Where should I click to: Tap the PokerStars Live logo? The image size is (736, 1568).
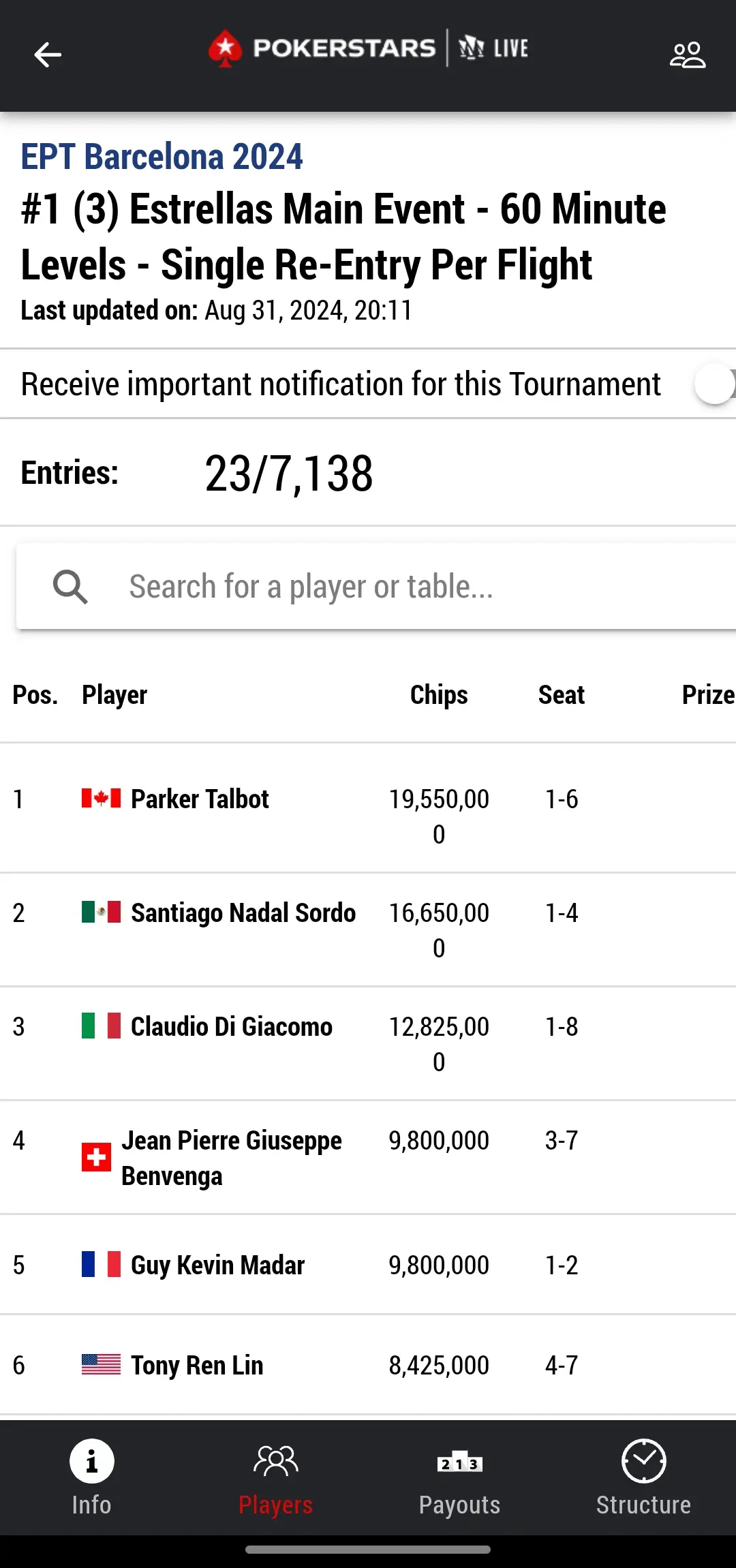tap(368, 48)
